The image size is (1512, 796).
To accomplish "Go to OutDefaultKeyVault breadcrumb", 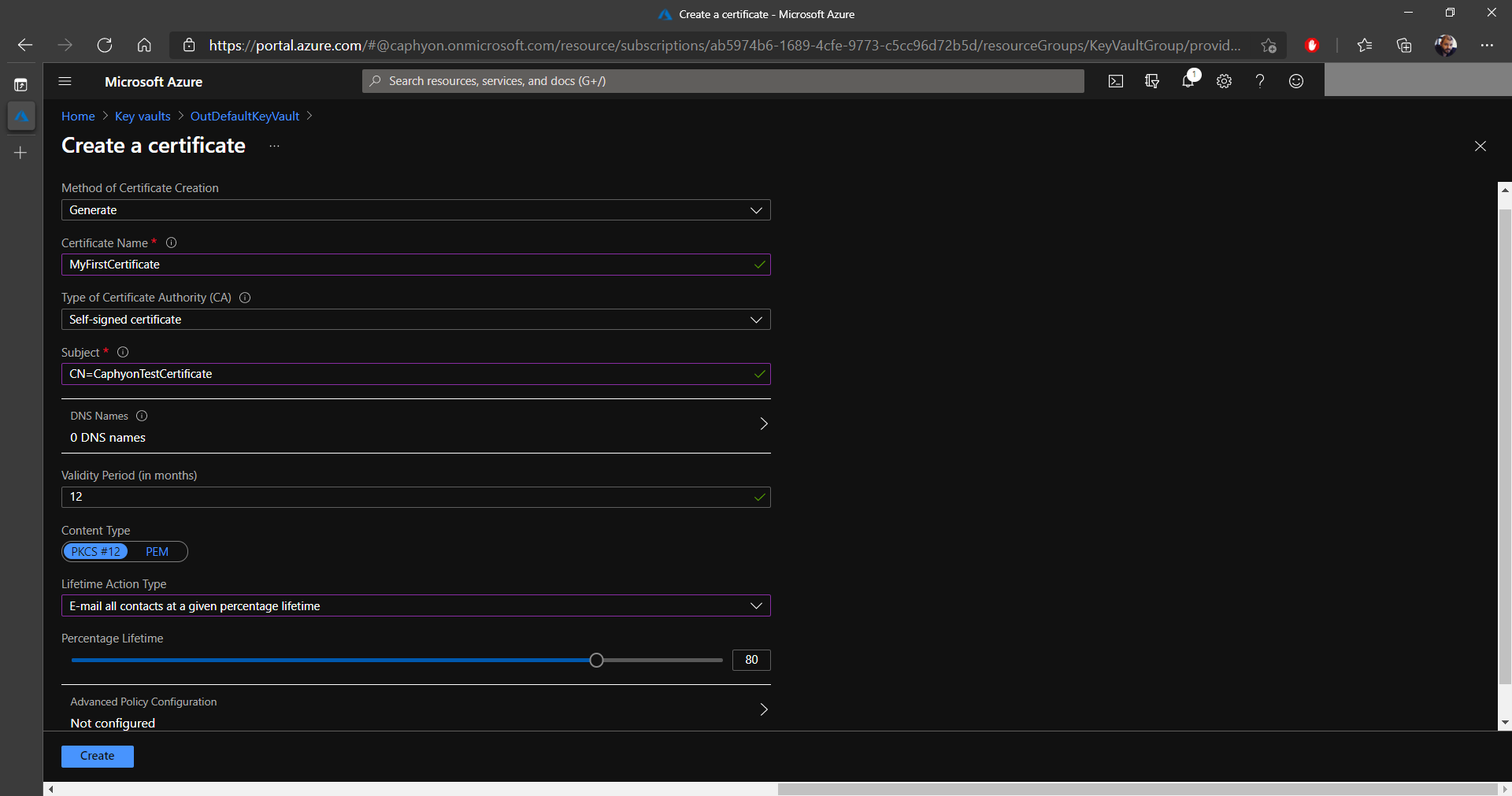I will [245, 116].
